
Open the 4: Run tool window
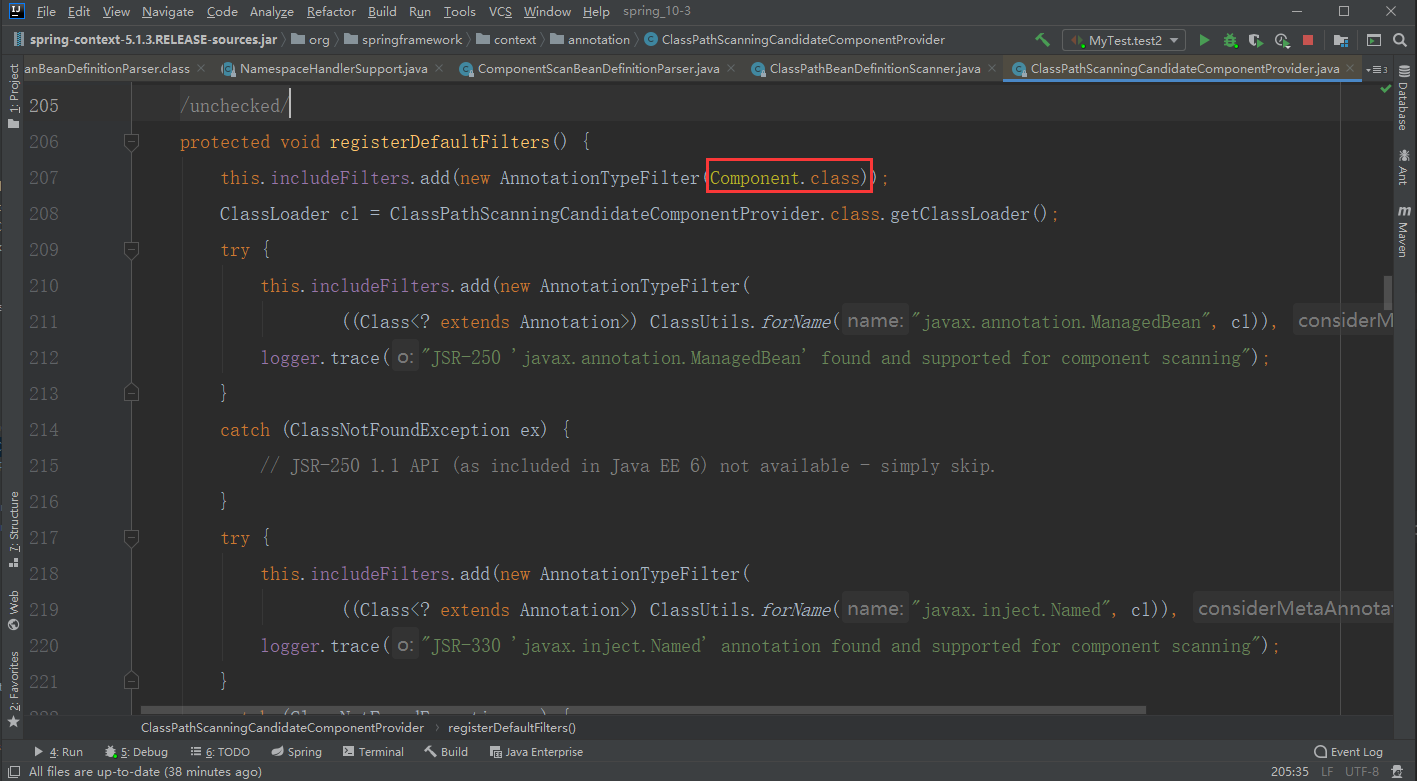point(60,752)
